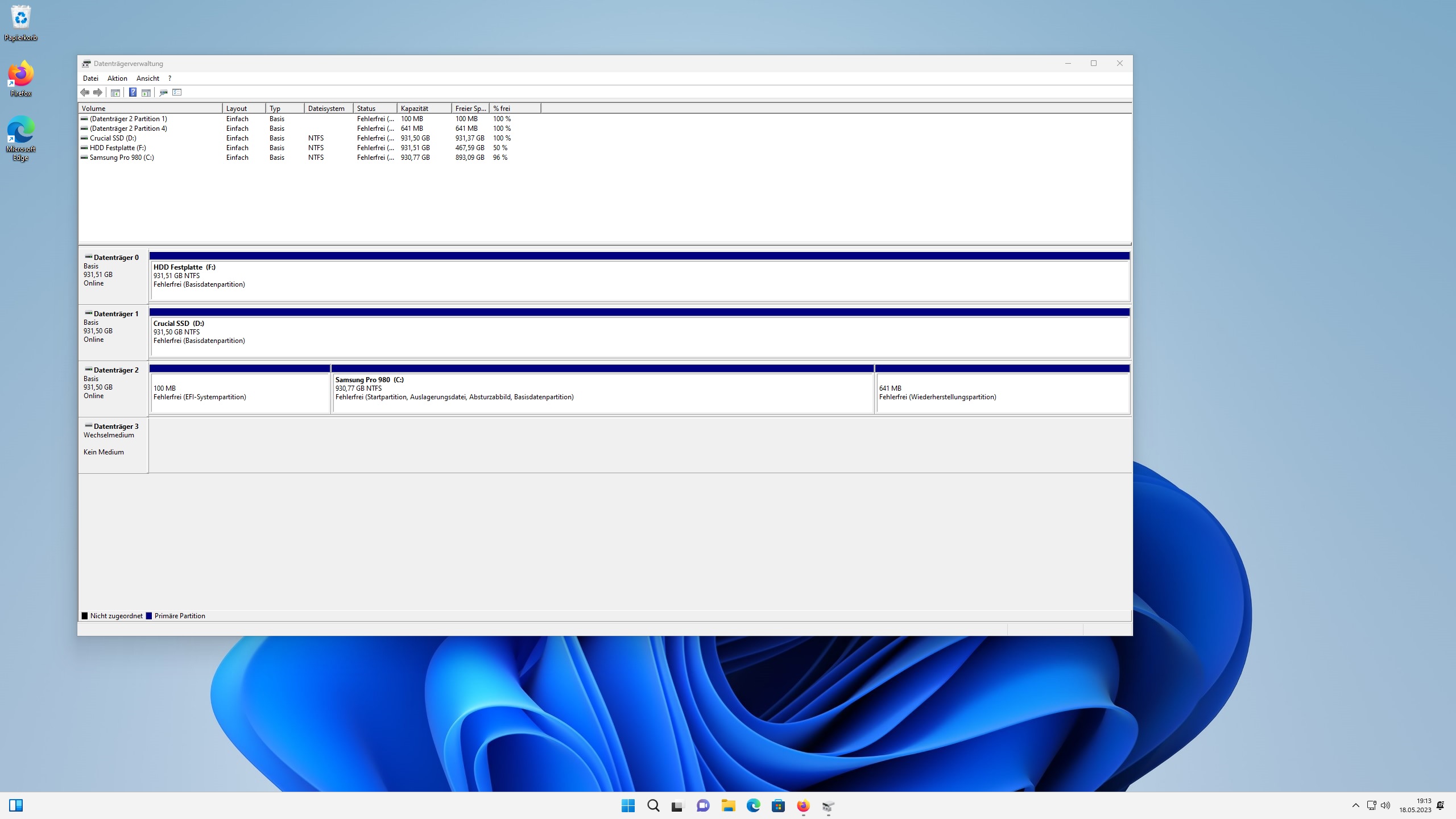Sort by the % frei column header
The image size is (1456, 819).
tap(515, 108)
